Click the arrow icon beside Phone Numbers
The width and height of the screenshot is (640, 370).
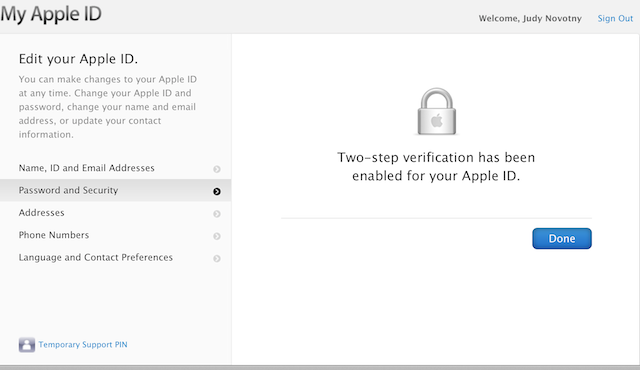(x=217, y=236)
